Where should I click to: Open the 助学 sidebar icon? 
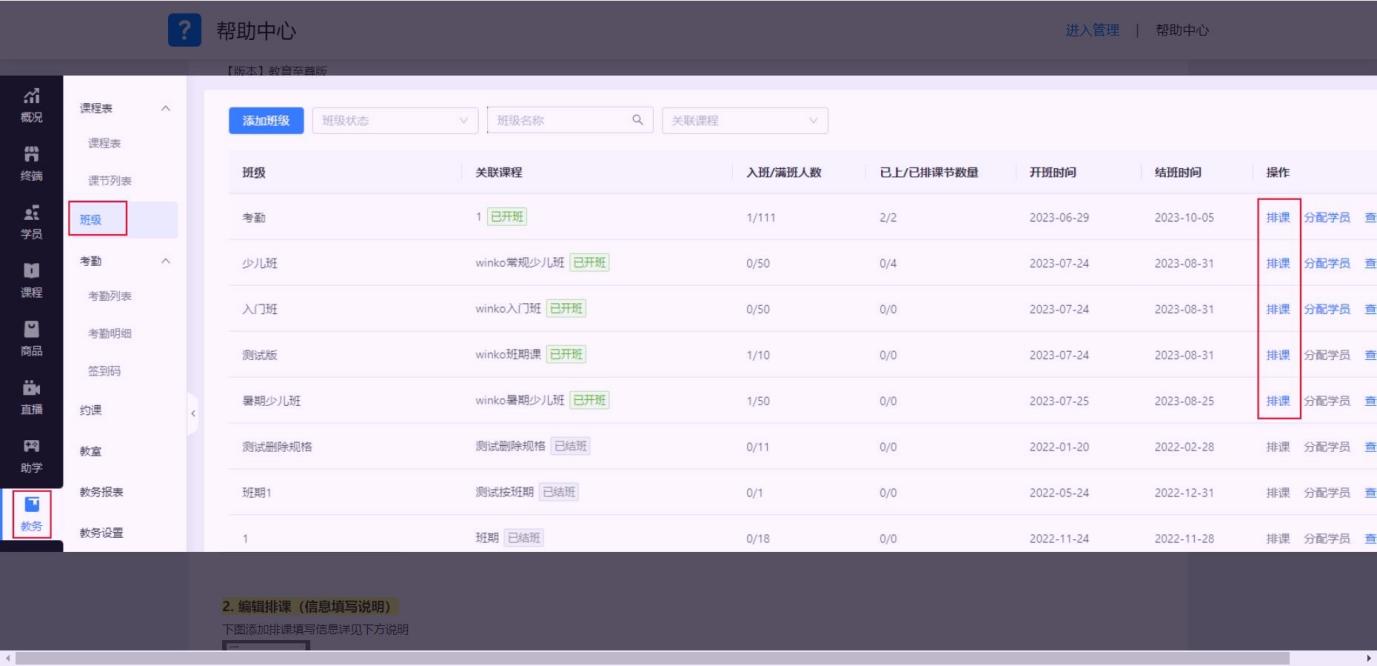click(31, 454)
